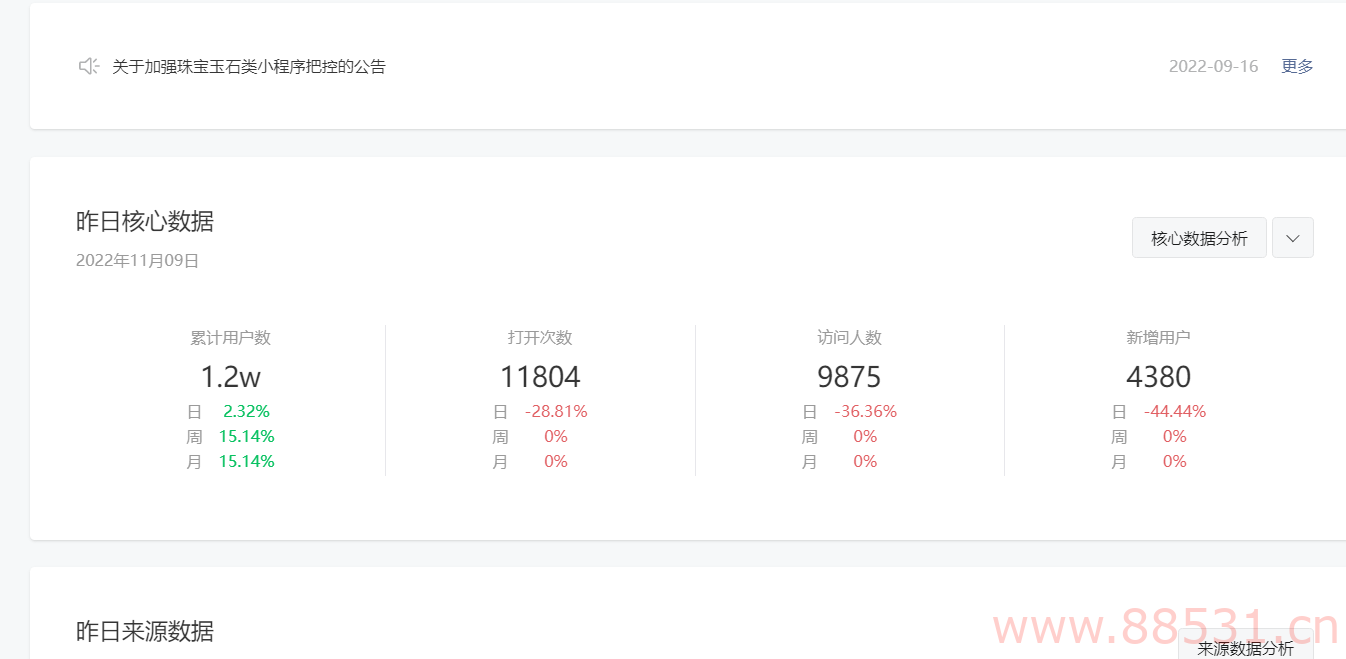Click the 昨日核心数据 heading

(145, 221)
